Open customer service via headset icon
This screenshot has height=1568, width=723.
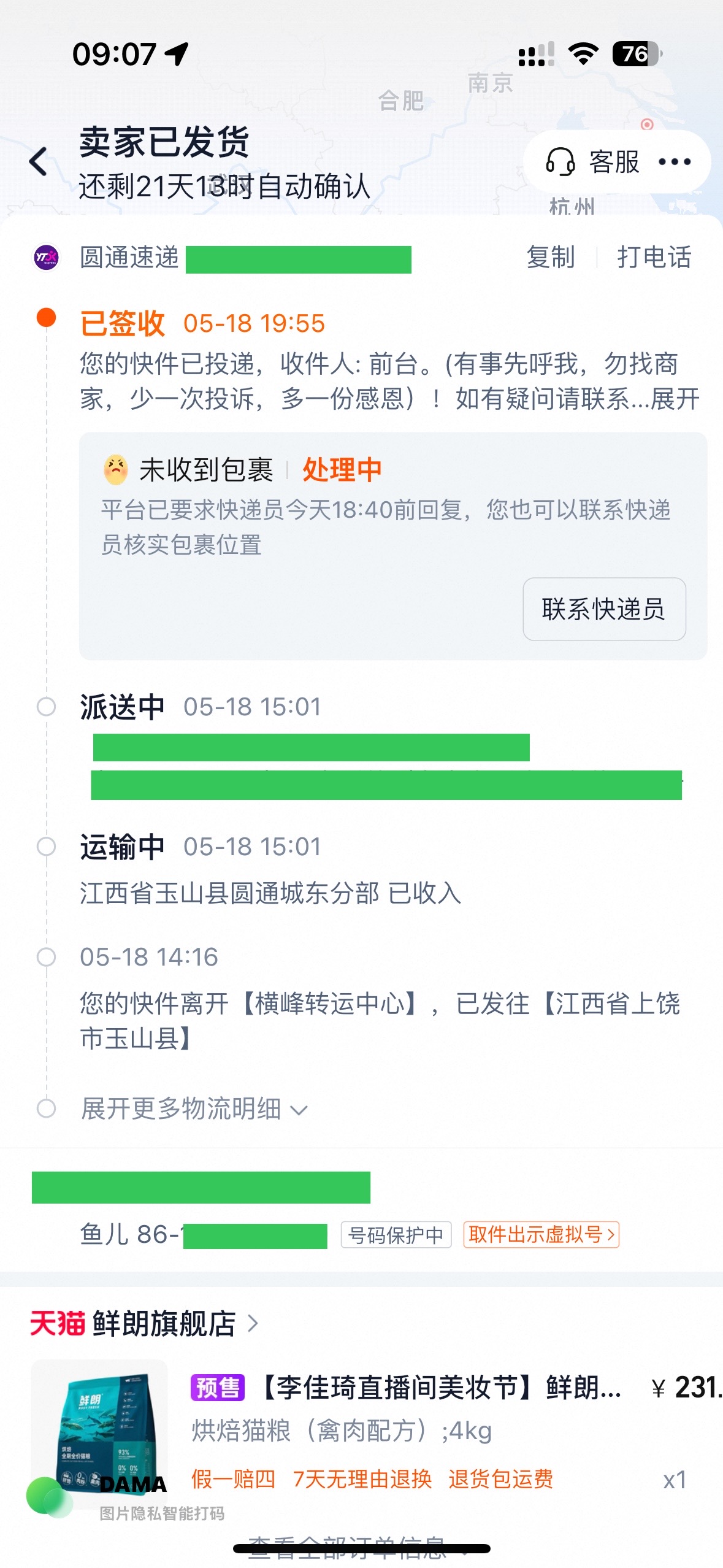coord(560,162)
